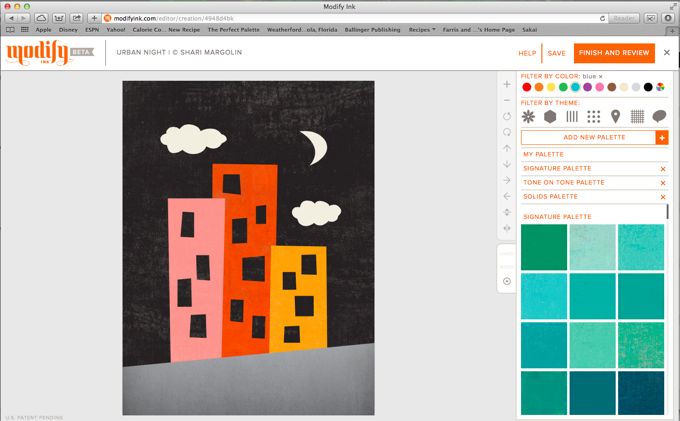680x421 pixels.
Task: Save the creation via SAVE link
Action: click(556, 53)
